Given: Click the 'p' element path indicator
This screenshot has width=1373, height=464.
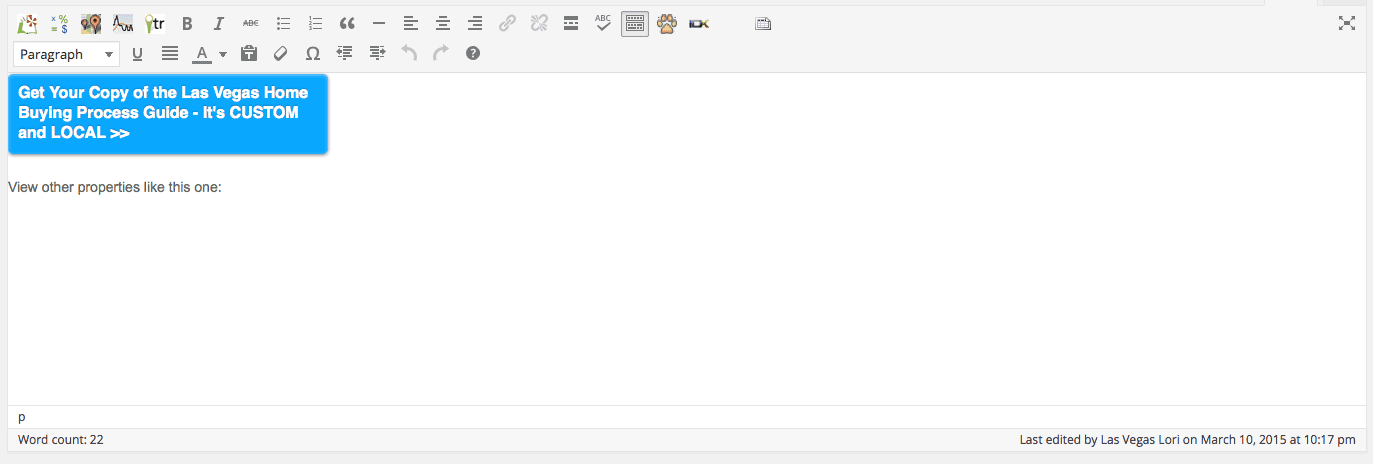Looking at the screenshot, I should pos(22,417).
